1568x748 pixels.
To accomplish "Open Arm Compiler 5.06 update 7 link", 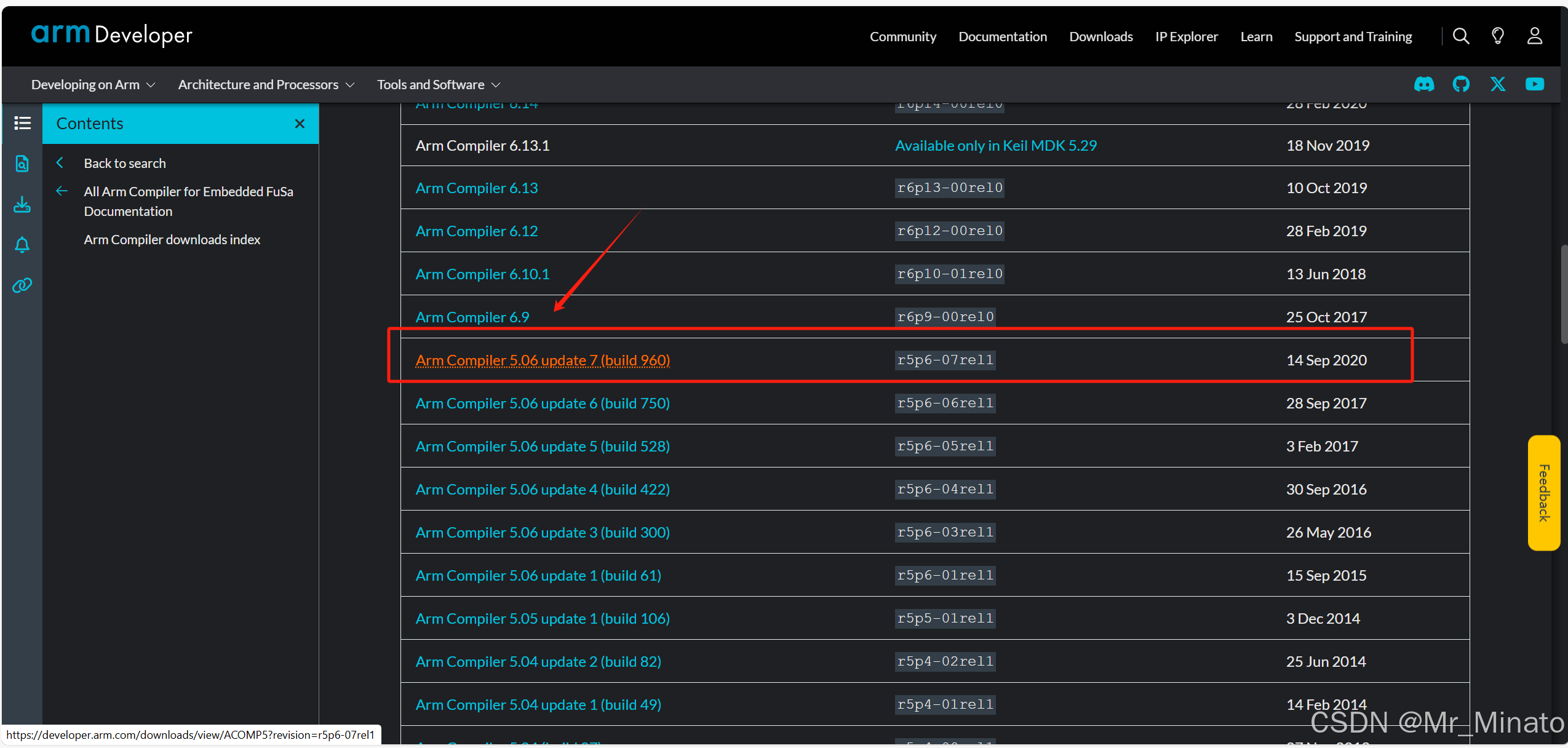I will [542, 360].
